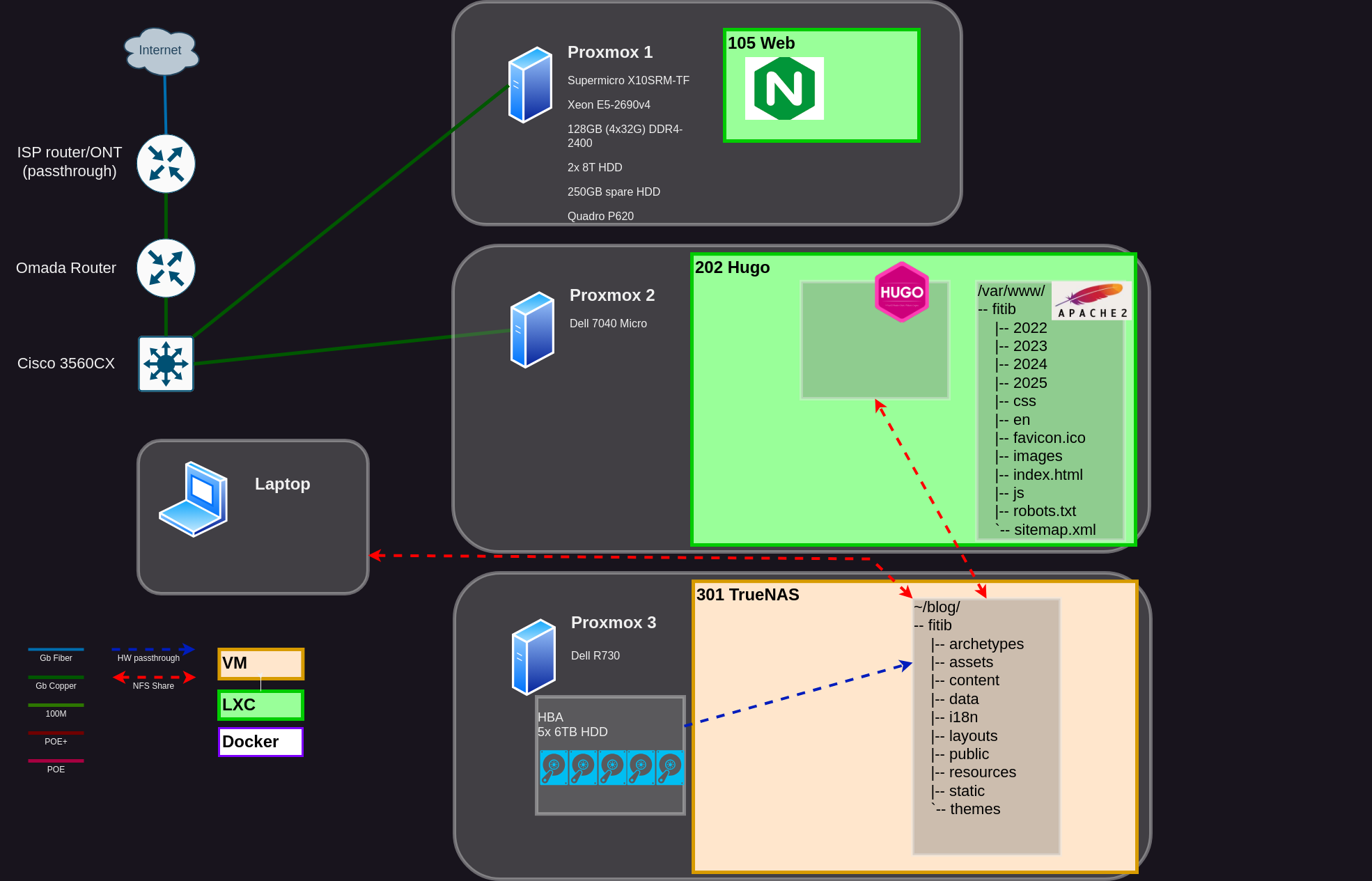Click the Dell 7040 Micro label
The height and width of the screenshot is (881, 1372).
coord(608,324)
